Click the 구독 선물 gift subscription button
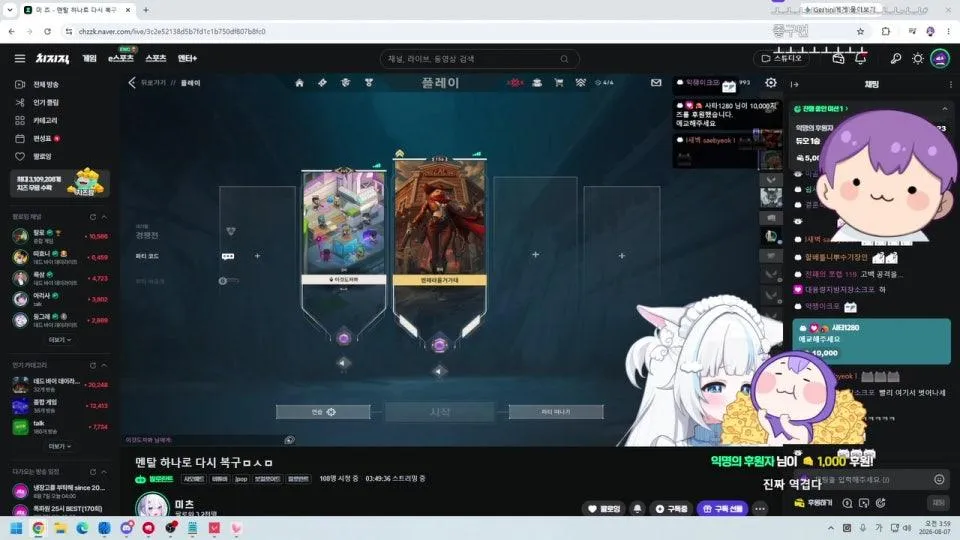The height and width of the screenshot is (540, 960). [723, 509]
